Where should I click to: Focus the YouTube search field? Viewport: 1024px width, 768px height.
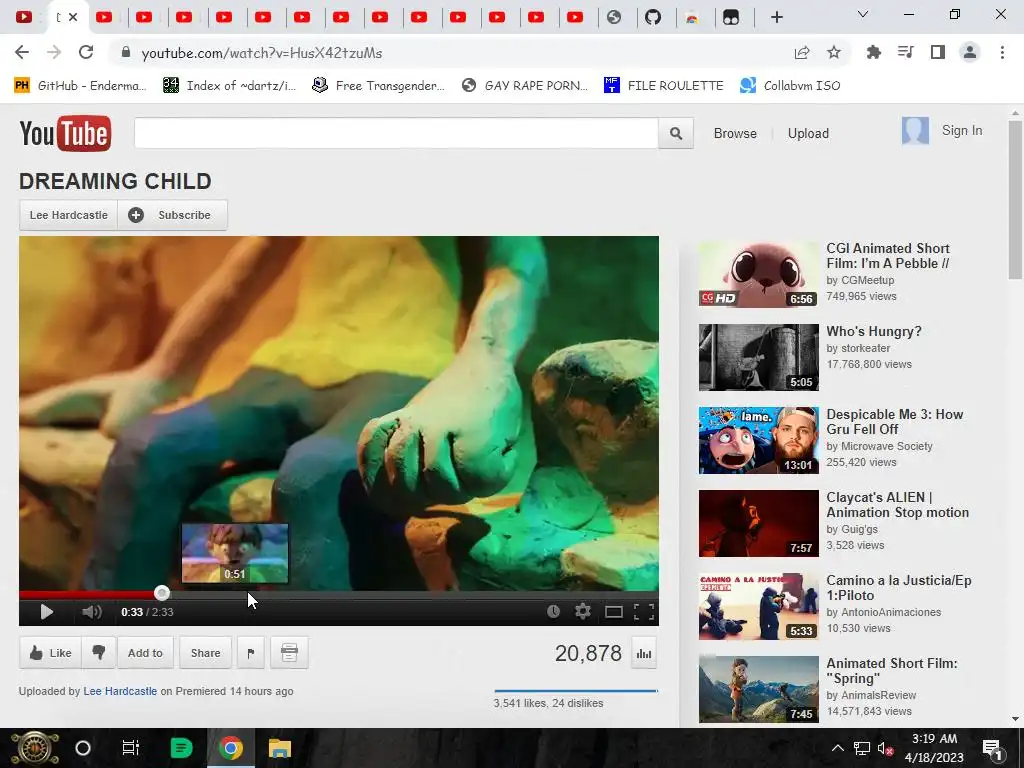click(x=396, y=133)
